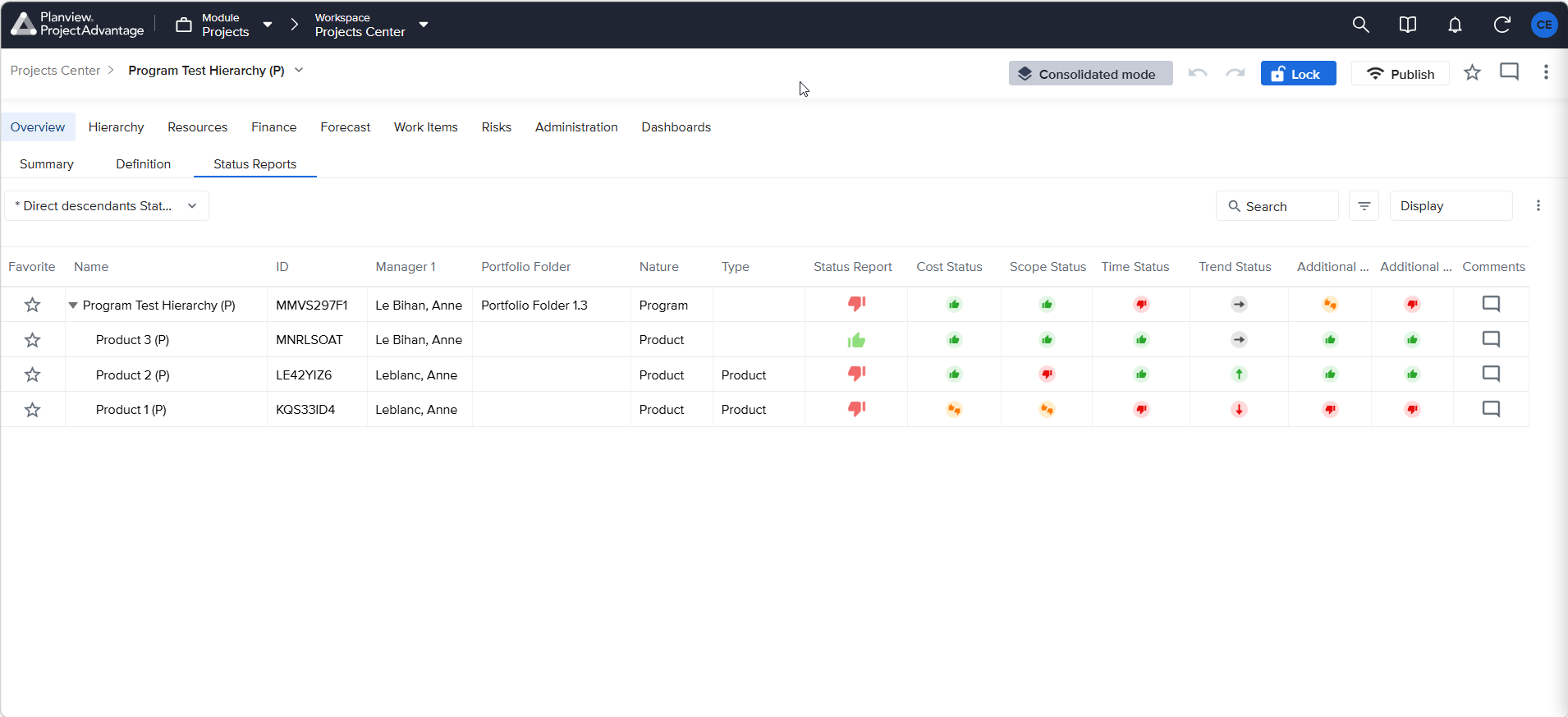
Task: Click the refresh icon in top bar
Action: pos(1502,25)
